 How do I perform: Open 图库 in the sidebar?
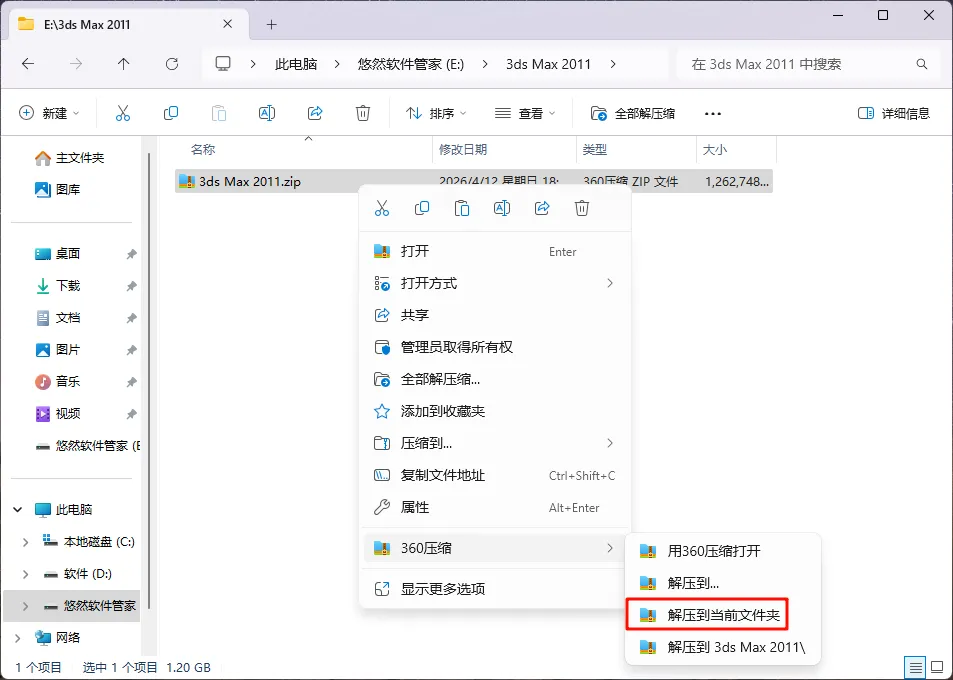pos(58,189)
